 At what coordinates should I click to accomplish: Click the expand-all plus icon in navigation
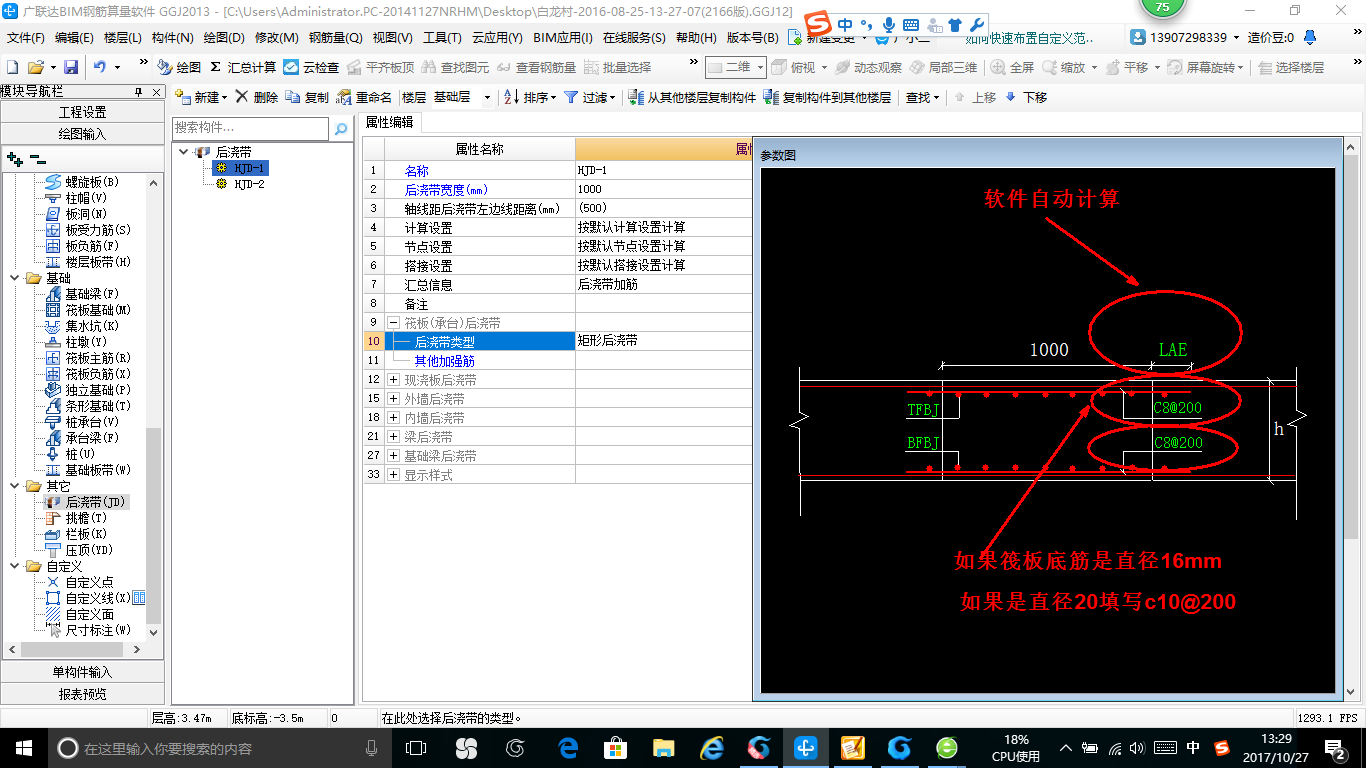14,159
